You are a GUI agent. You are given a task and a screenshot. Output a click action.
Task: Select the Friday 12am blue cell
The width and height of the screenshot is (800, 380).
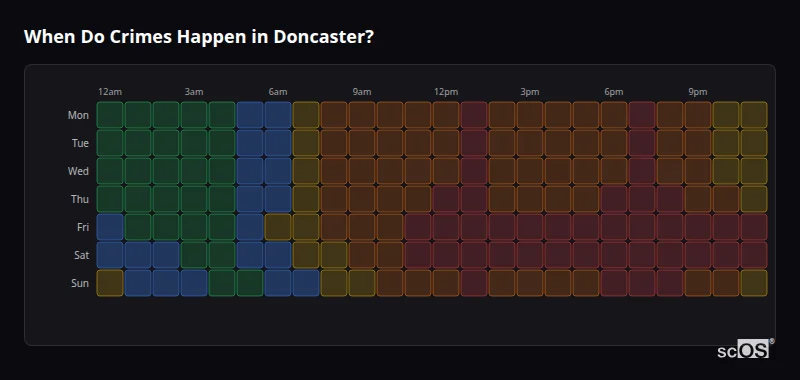(x=110, y=227)
